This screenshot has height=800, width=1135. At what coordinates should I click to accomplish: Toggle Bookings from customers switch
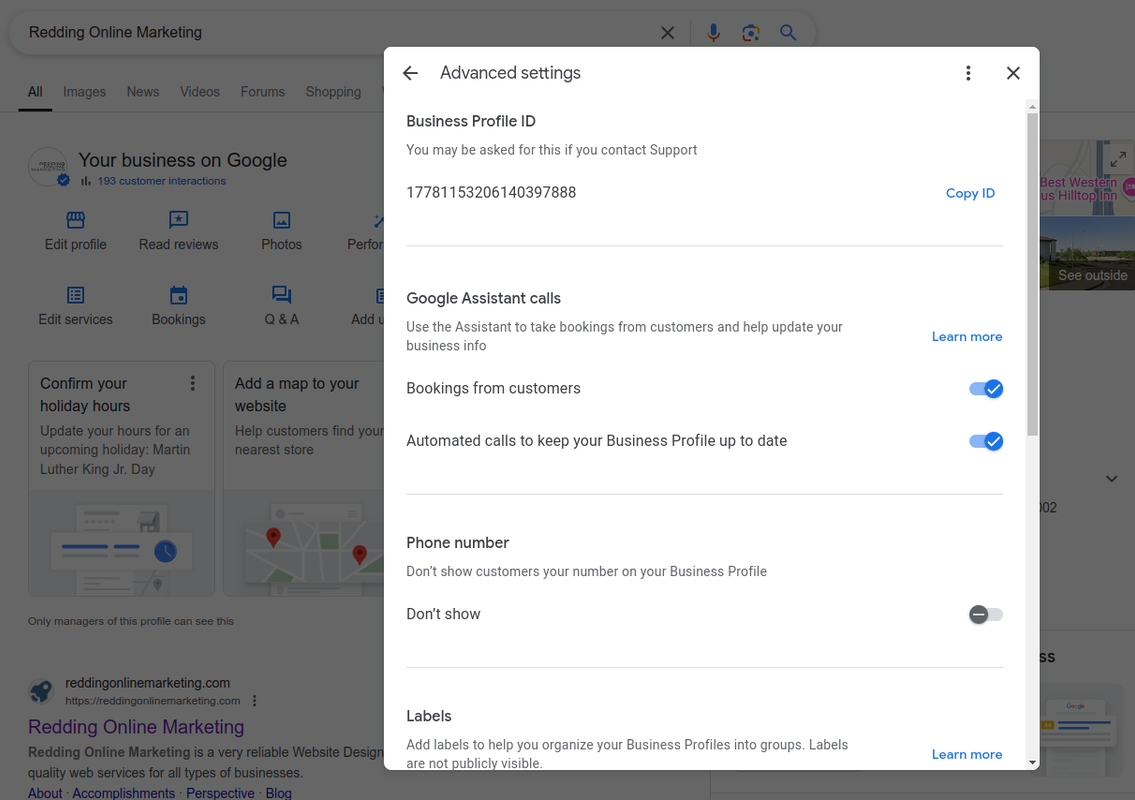click(986, 389)
